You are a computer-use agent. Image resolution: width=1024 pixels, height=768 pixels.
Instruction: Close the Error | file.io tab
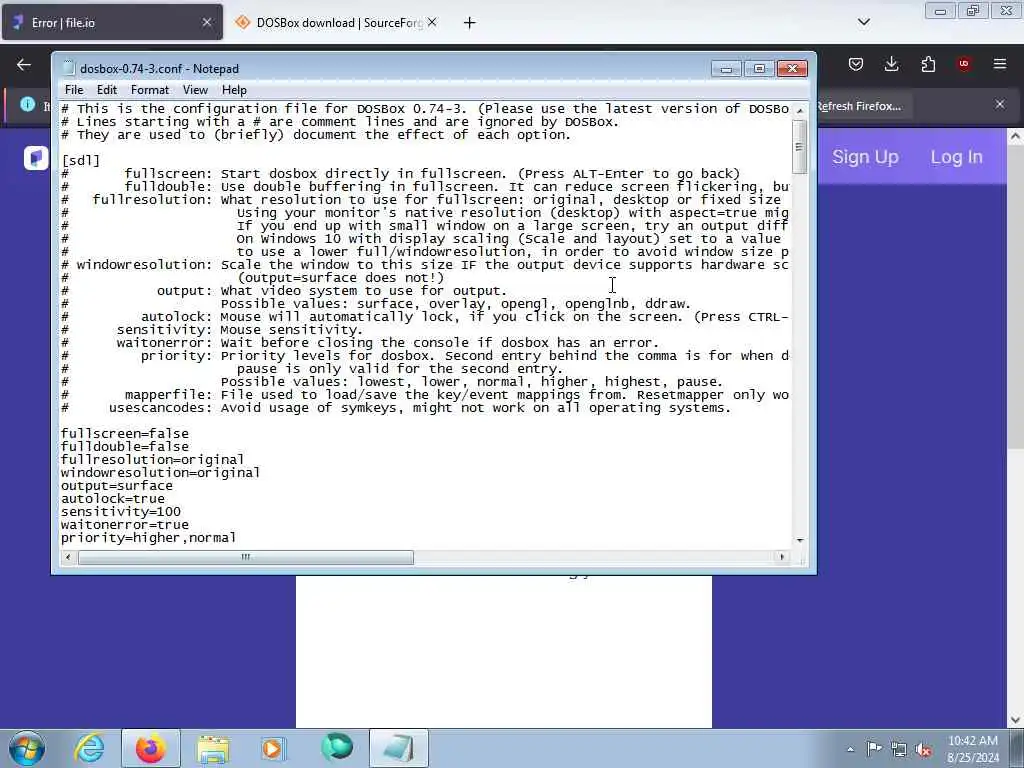pos(206,23)
